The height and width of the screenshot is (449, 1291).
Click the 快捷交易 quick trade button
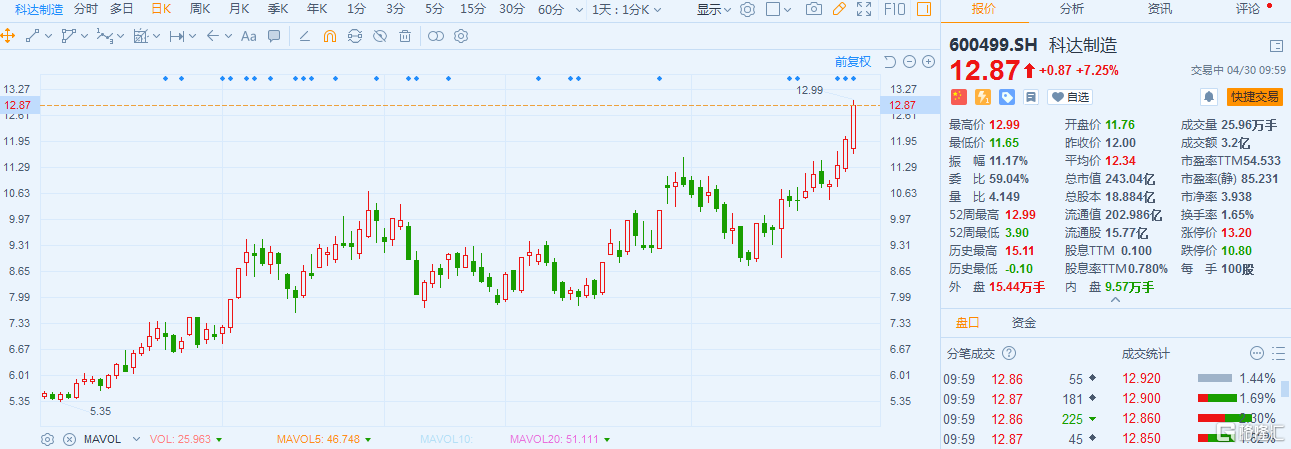[x=1254, y=97]
